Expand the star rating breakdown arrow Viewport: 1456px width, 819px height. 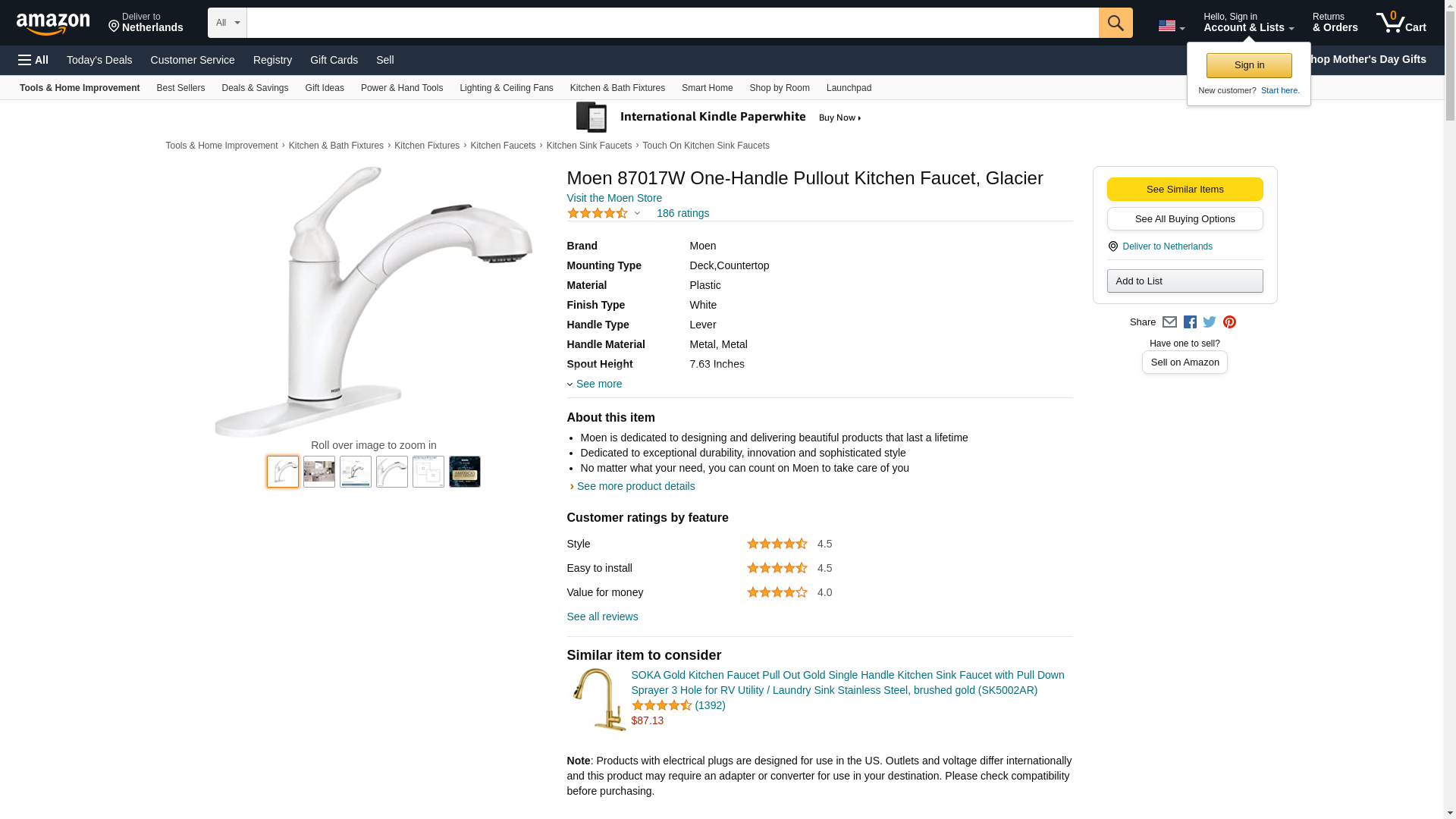[637, 213]
